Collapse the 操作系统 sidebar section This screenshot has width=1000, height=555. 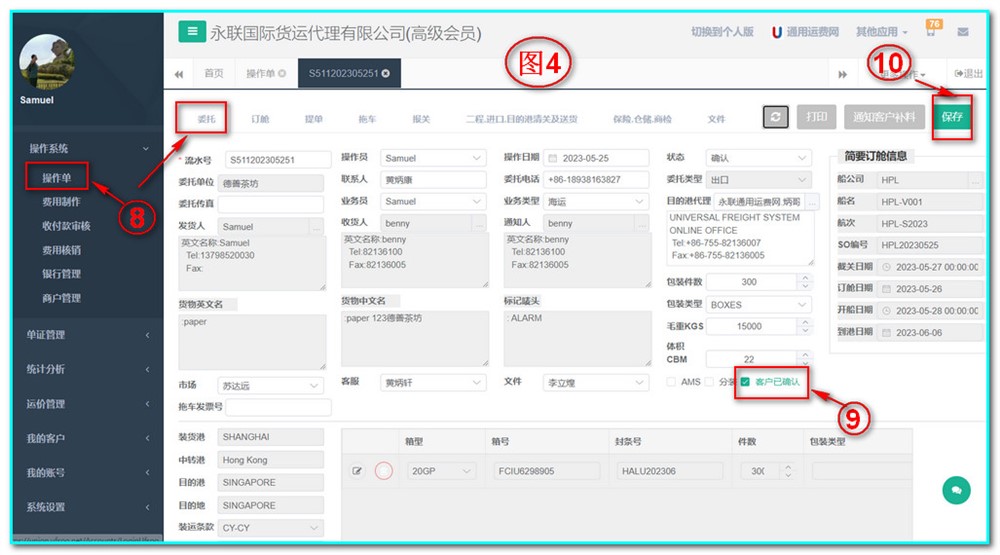[88, 148]
